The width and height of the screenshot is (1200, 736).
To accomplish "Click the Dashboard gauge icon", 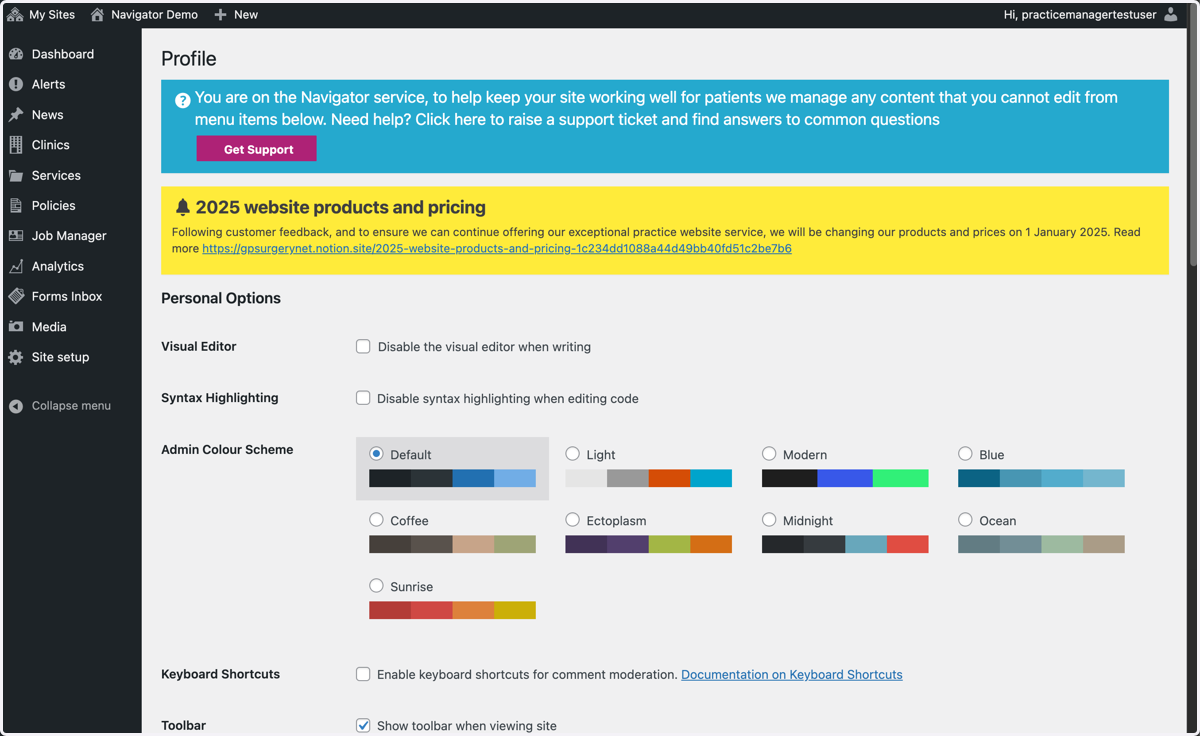I will click(x=16, y=54).
